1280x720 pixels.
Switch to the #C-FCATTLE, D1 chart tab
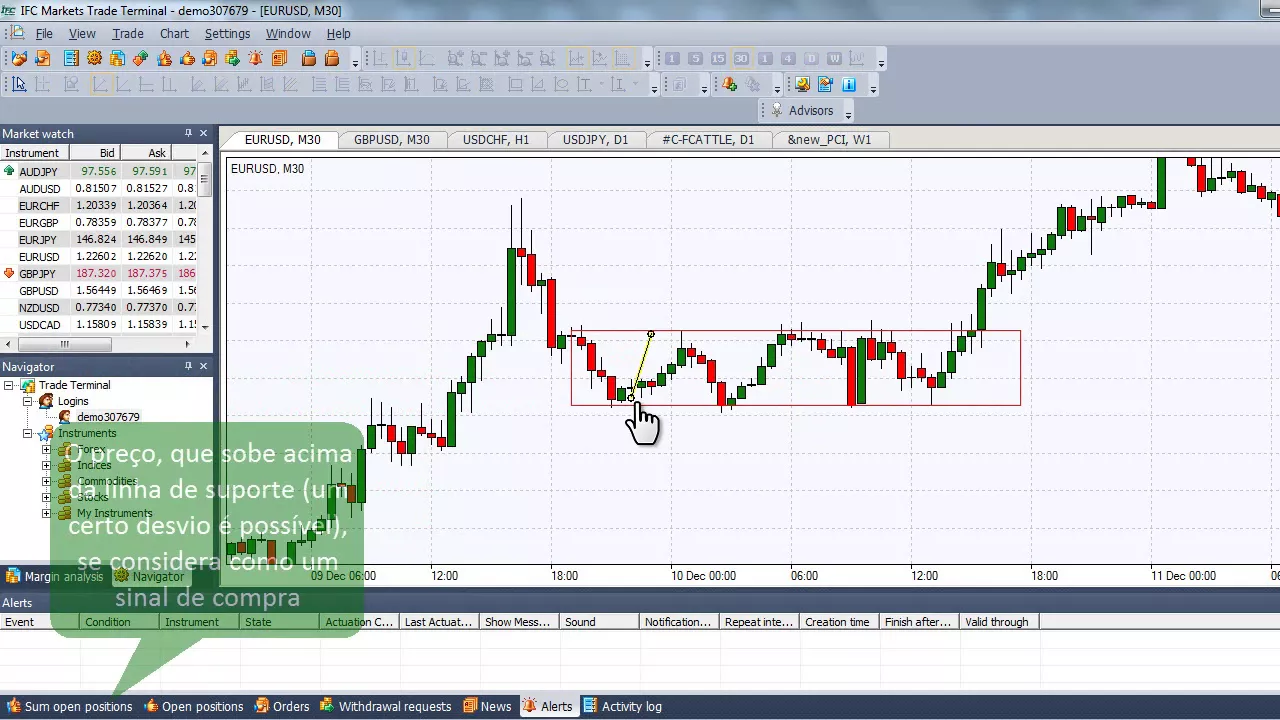(x=708, y=140)
